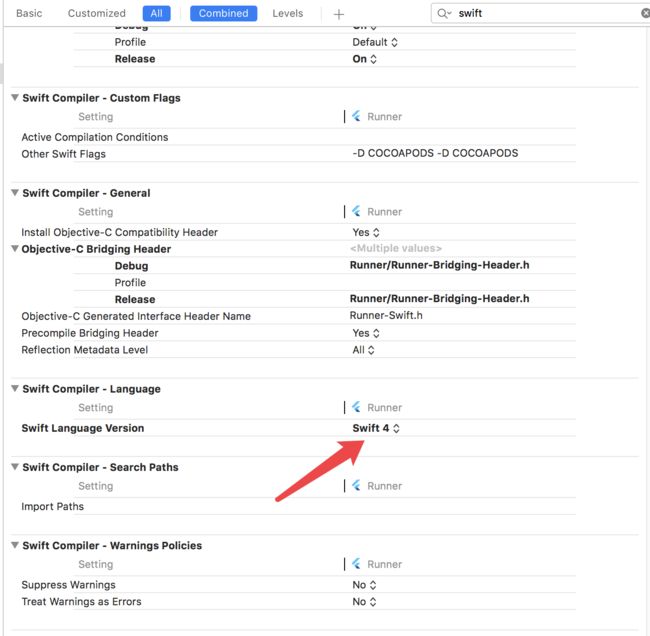Focus the search field containing swift
650x636 pixels.
[539, 13]
